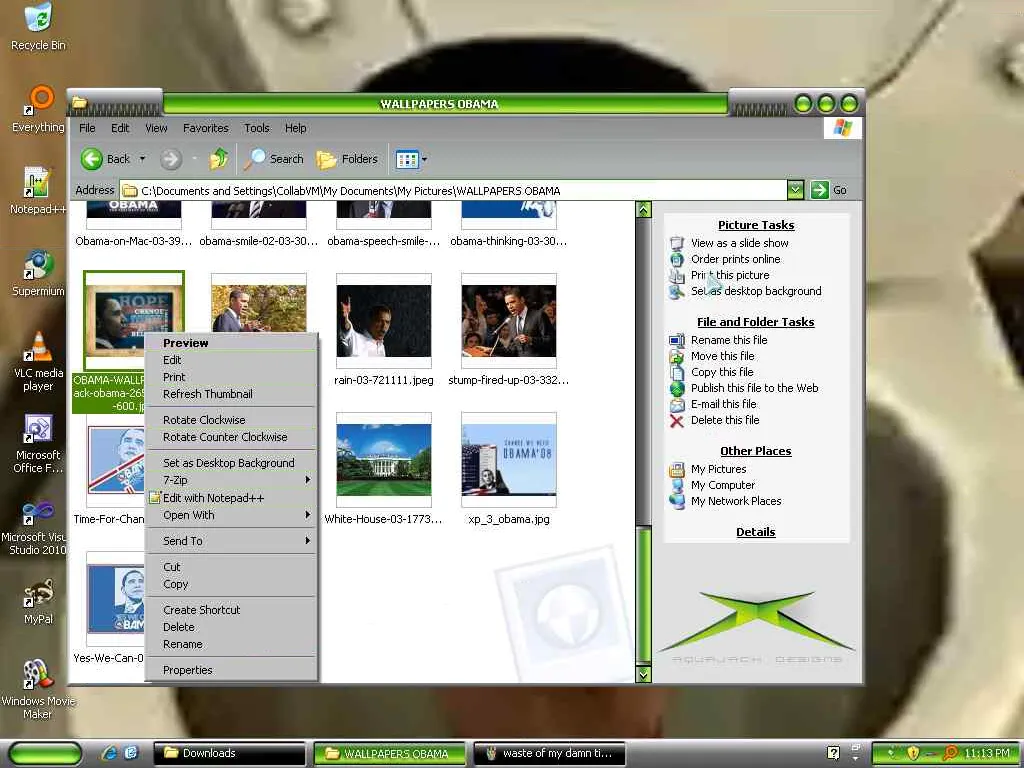
Task: Collapse the File and Folder Tasks section
Action: click(x=756, y=322)
